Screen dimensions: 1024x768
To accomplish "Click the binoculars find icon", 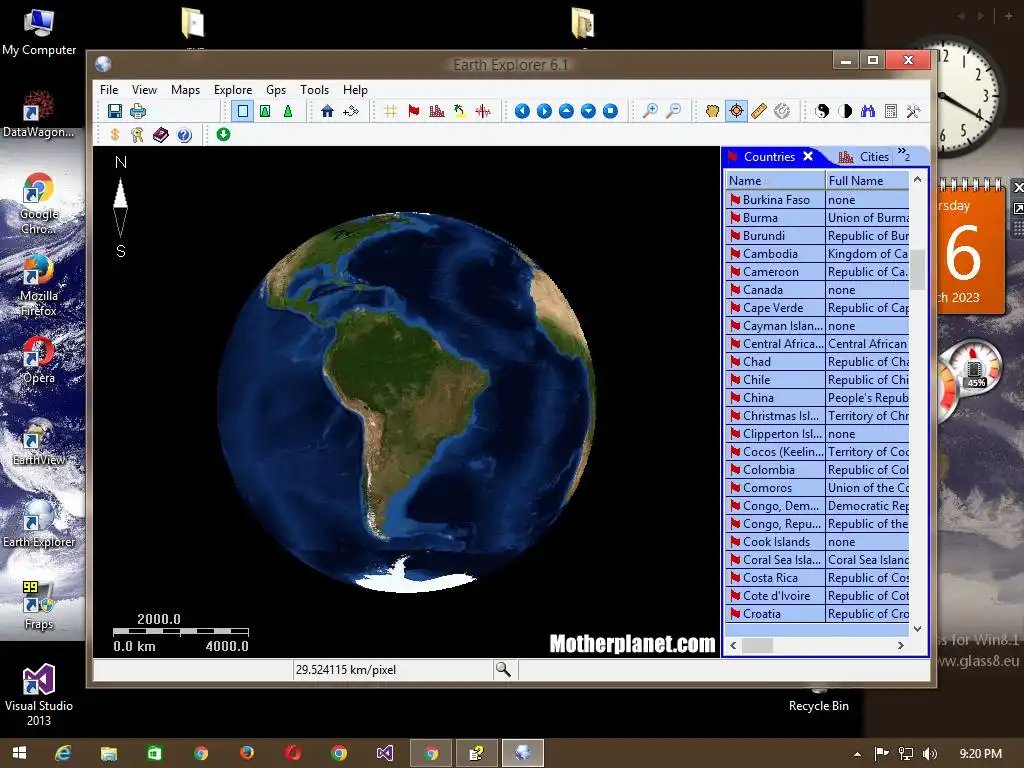I will click(x=868, y=111).
